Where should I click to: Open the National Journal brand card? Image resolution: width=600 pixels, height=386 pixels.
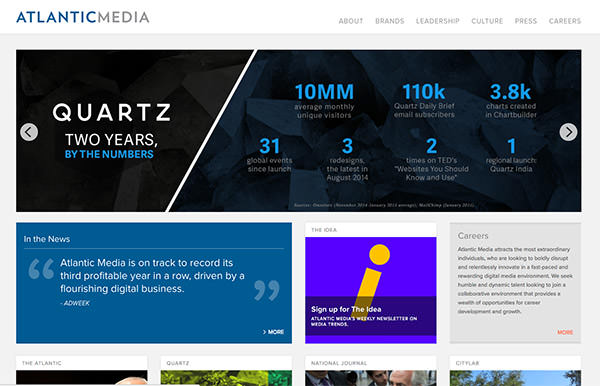pyautogui.click(x=370, y=371)
